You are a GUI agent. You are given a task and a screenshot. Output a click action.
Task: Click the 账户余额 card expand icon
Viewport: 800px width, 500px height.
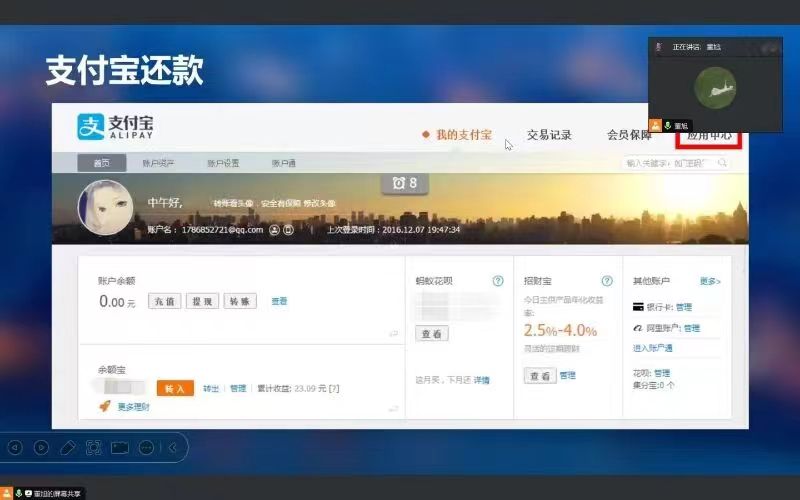pyautogui.click(x=393, y=333)
